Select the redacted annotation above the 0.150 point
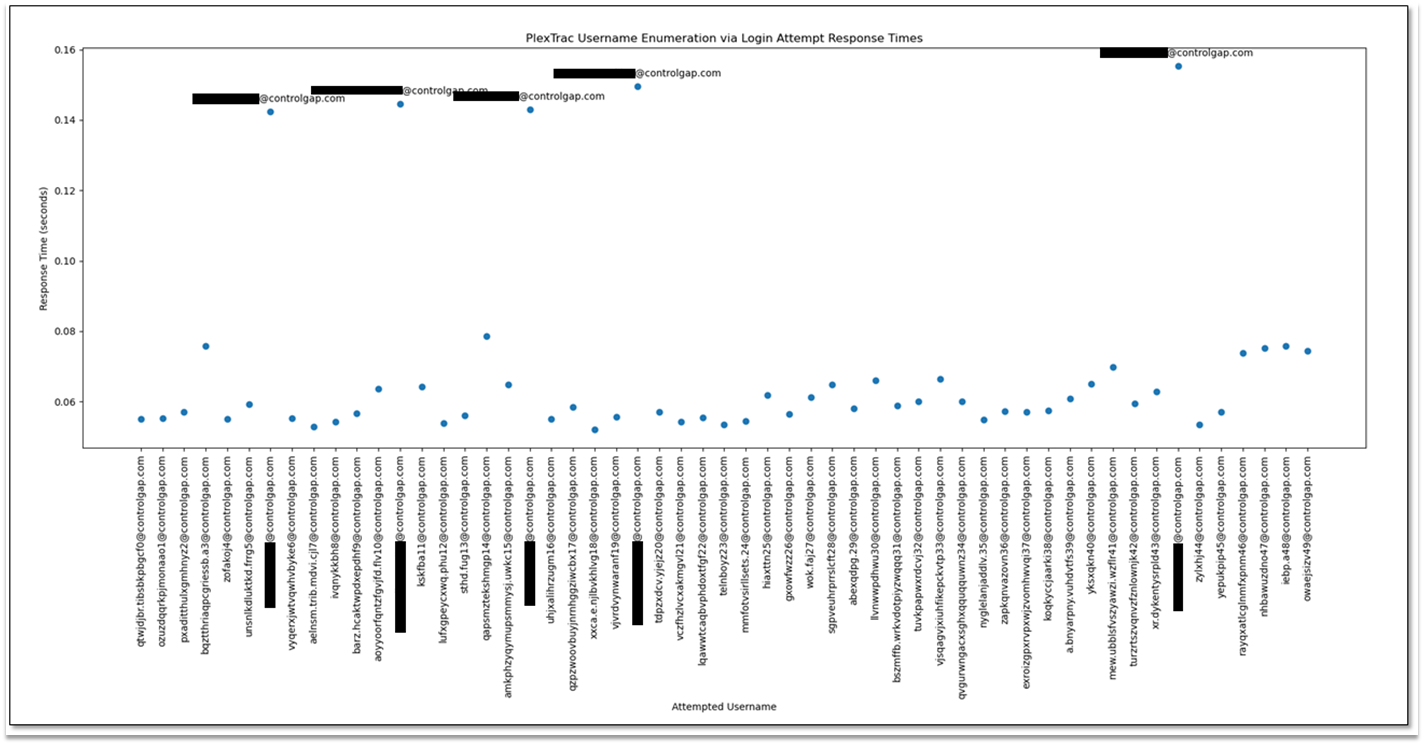Viewport: 1424px width, 745px height. click(x=592, y=72)
